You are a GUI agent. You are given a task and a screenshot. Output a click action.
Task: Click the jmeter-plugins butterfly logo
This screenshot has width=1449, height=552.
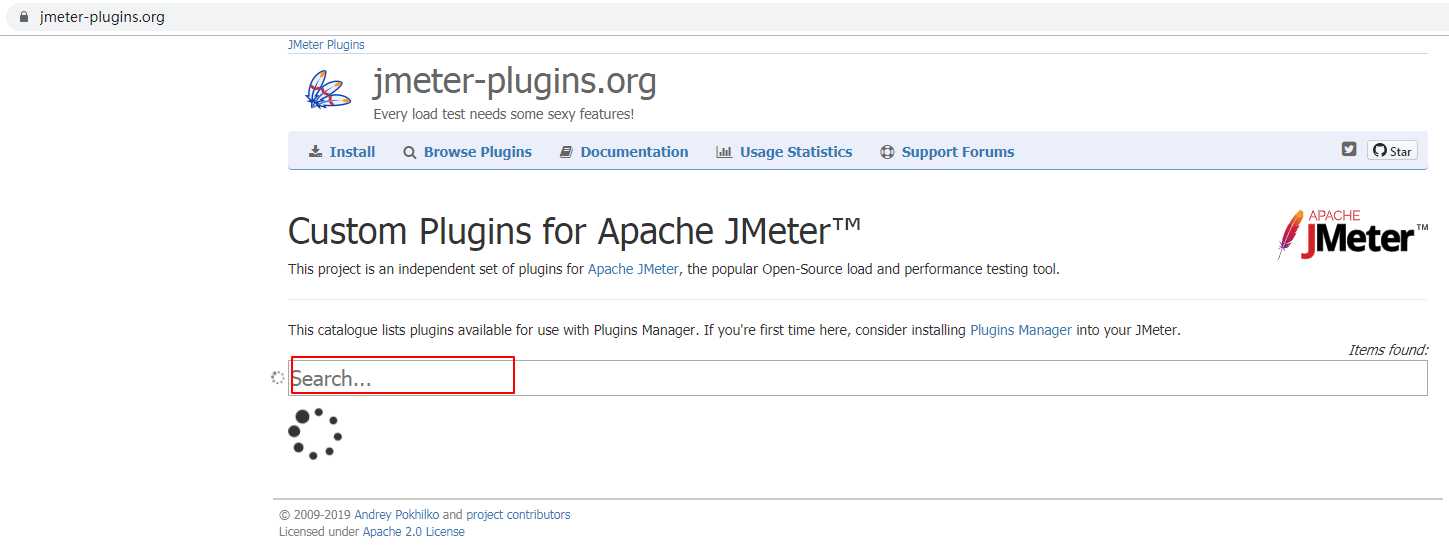pyautogui.click(x=328, y=90)
